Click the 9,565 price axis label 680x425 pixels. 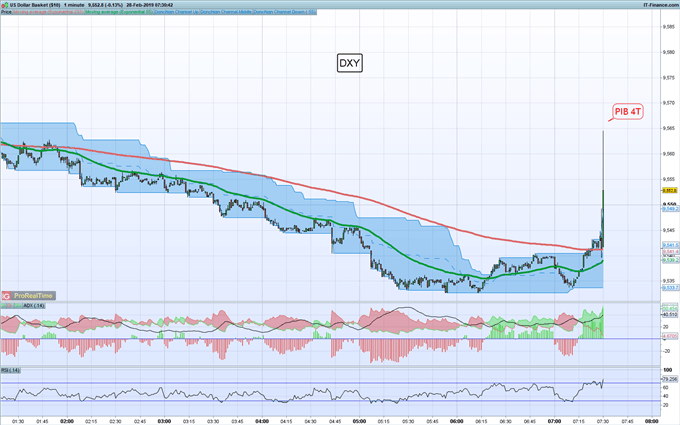click(x=668, y=128)
